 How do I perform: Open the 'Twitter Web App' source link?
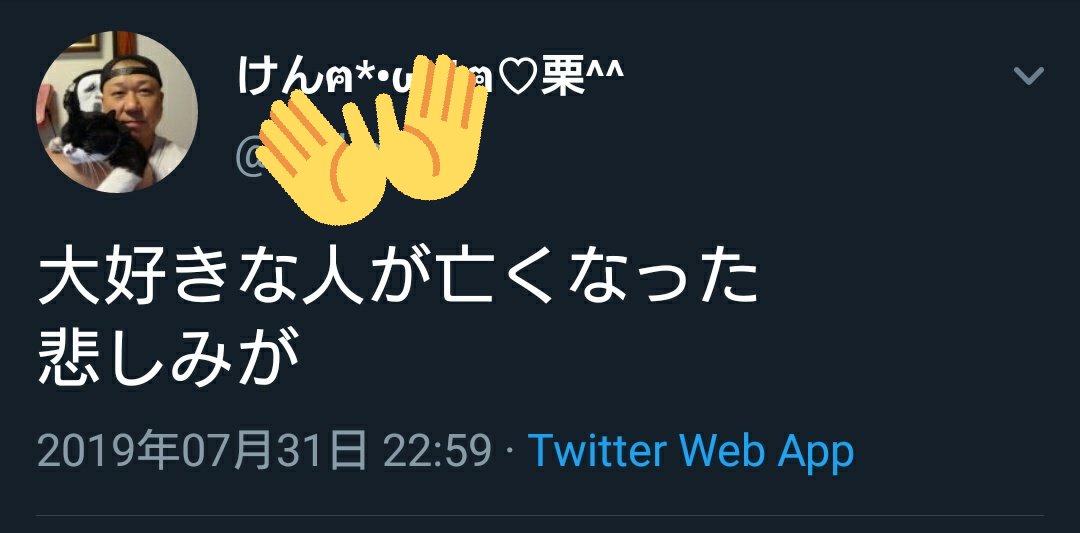coord(691,452)
